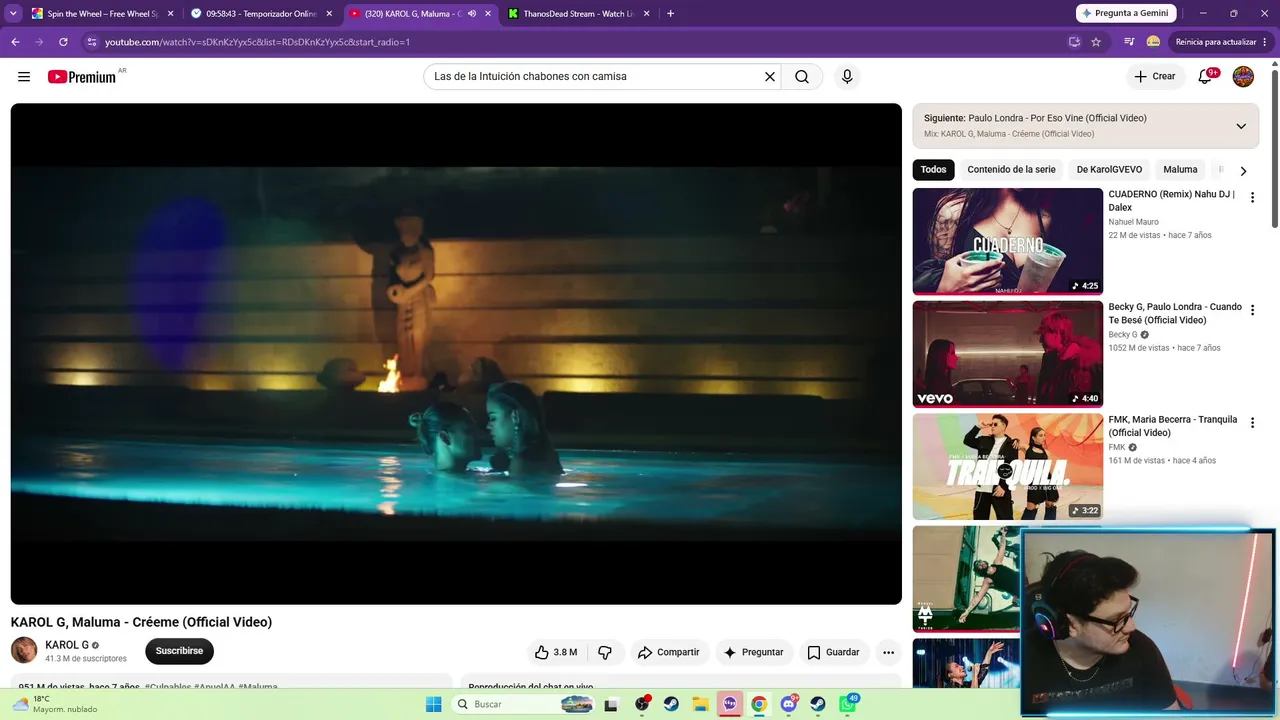Open the Tranquila video thumbnail
The image size is (1280, 720).
[1008, 466]
